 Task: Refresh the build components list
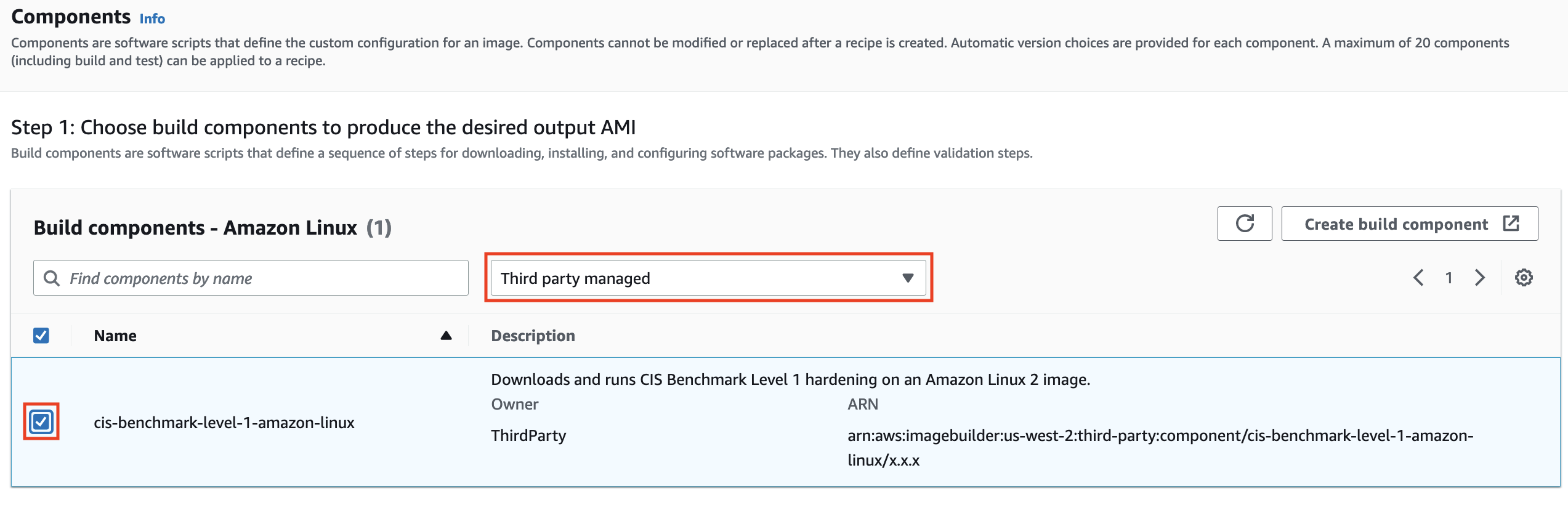[x=1244, y=223]
